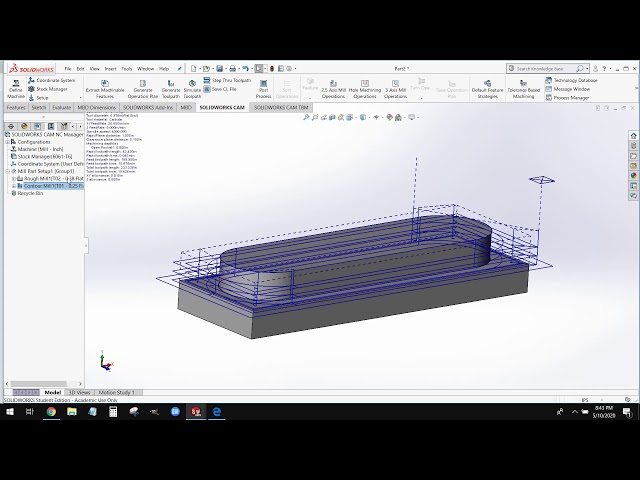Switch to the Sketch tab

point(39,107)
